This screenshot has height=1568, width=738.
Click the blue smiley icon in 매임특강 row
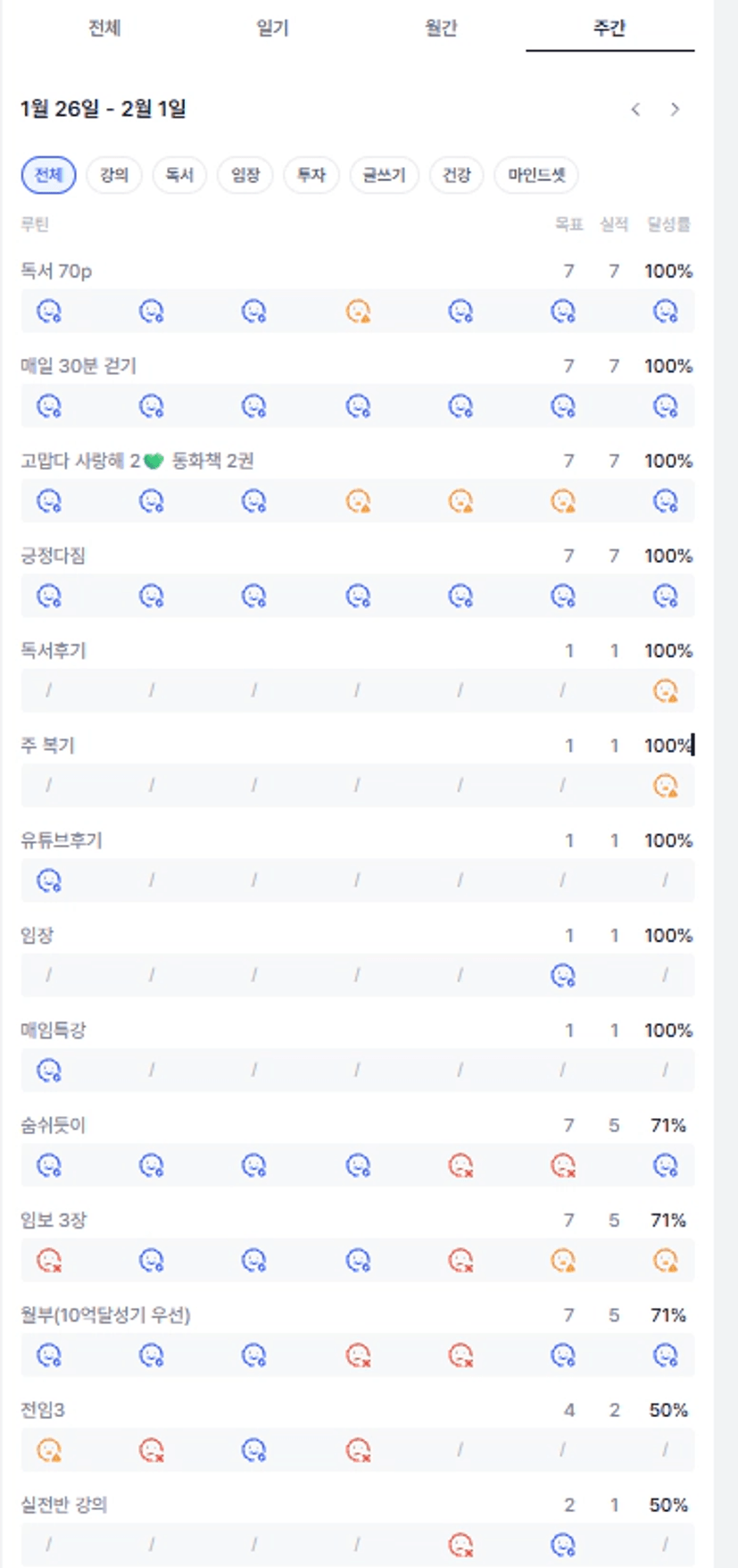[49, 1071]
